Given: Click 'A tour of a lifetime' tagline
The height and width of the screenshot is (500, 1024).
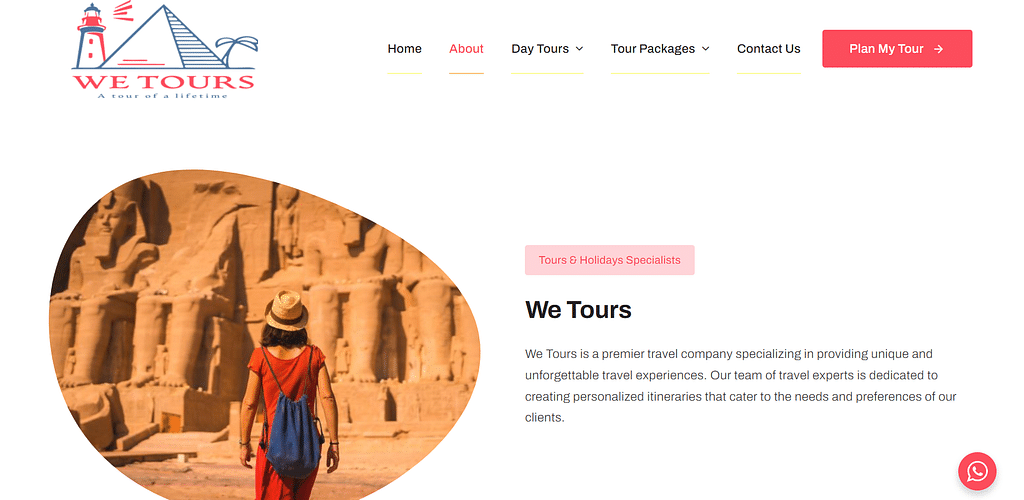Looking at the screenshot, I should pyautogui.click(x=163, y=96).
